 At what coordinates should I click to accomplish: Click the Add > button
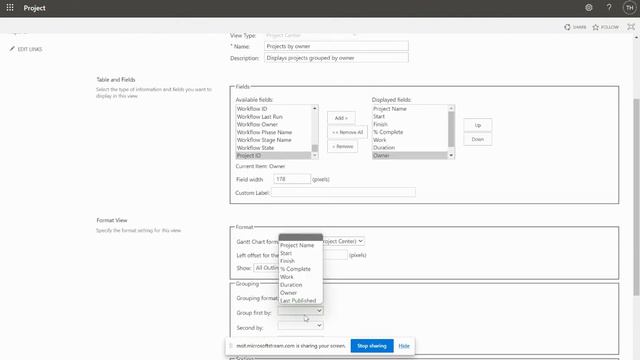tap(341, 118)
